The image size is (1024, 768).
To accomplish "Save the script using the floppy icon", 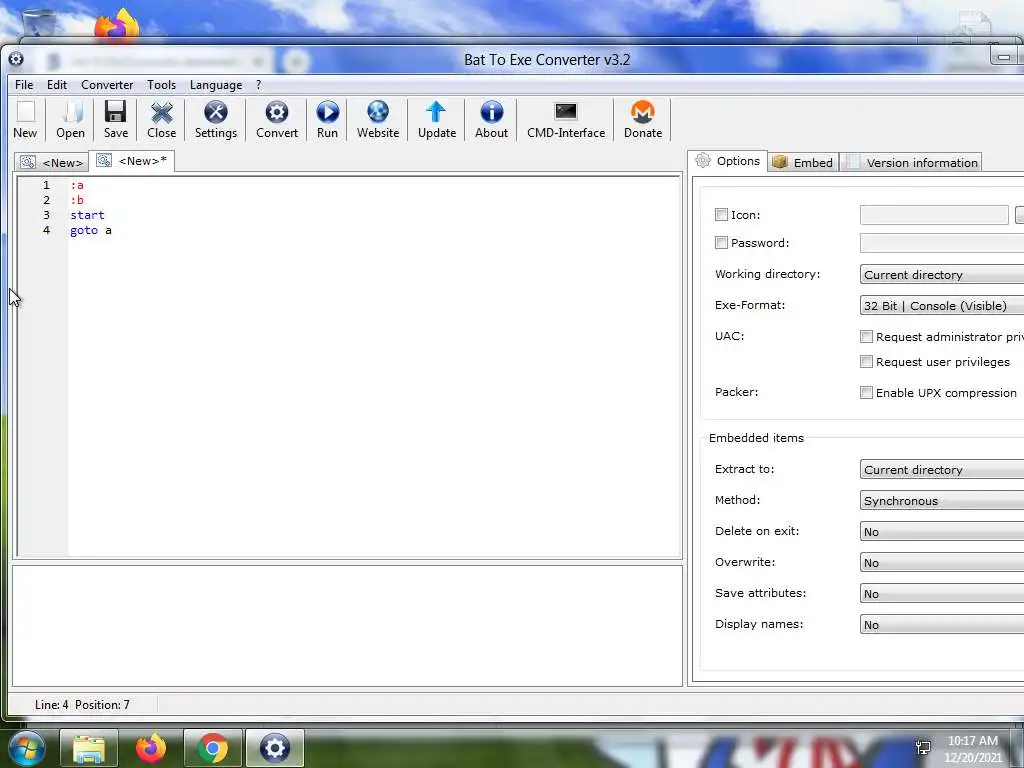I will click(x=116, y=120).
